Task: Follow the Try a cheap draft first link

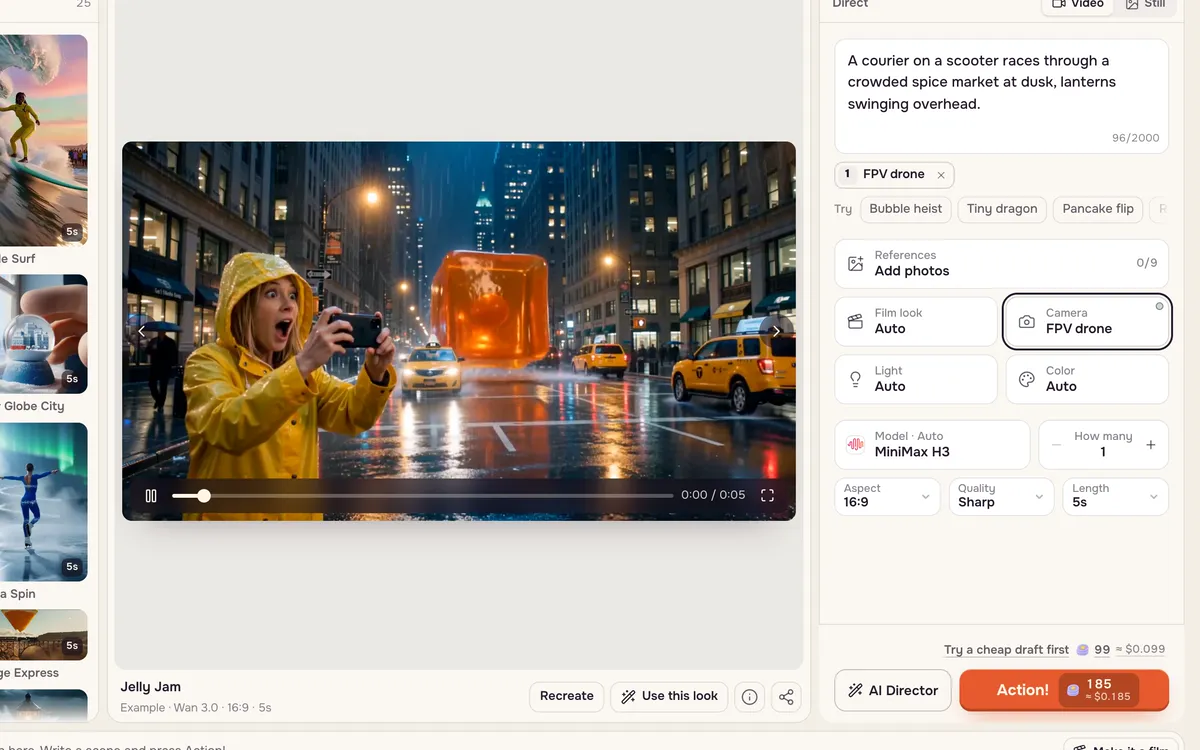Action: tap(1006, 650)
